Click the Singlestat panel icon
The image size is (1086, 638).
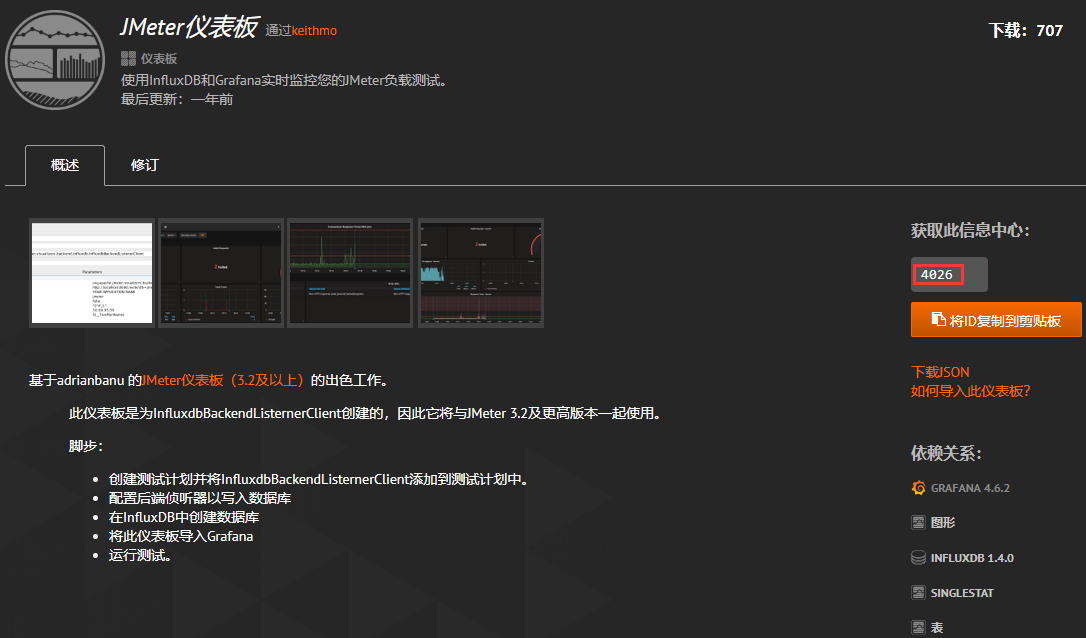tap(918, 592)
